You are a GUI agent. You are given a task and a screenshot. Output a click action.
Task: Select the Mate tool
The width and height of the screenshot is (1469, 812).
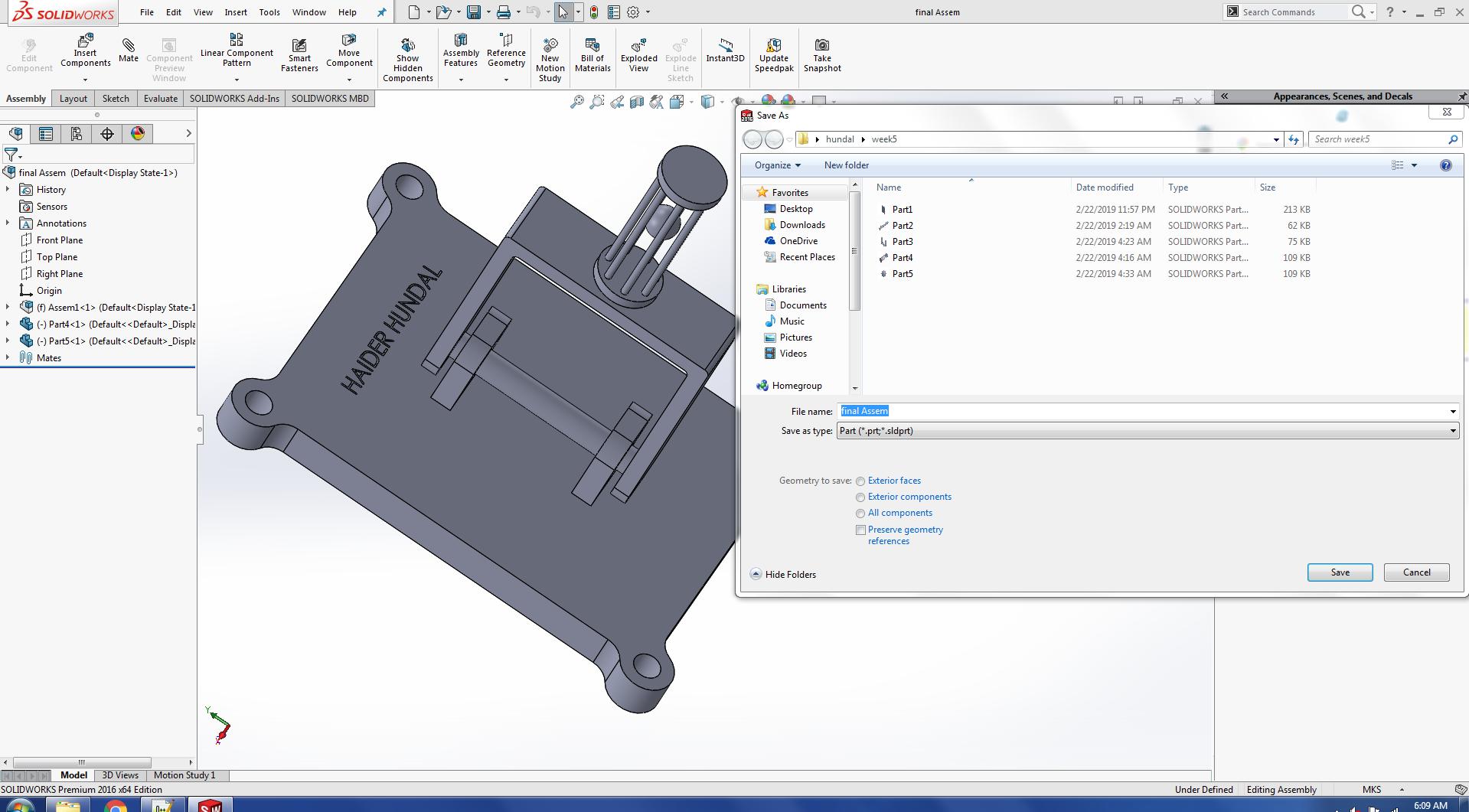coord(129,46)
